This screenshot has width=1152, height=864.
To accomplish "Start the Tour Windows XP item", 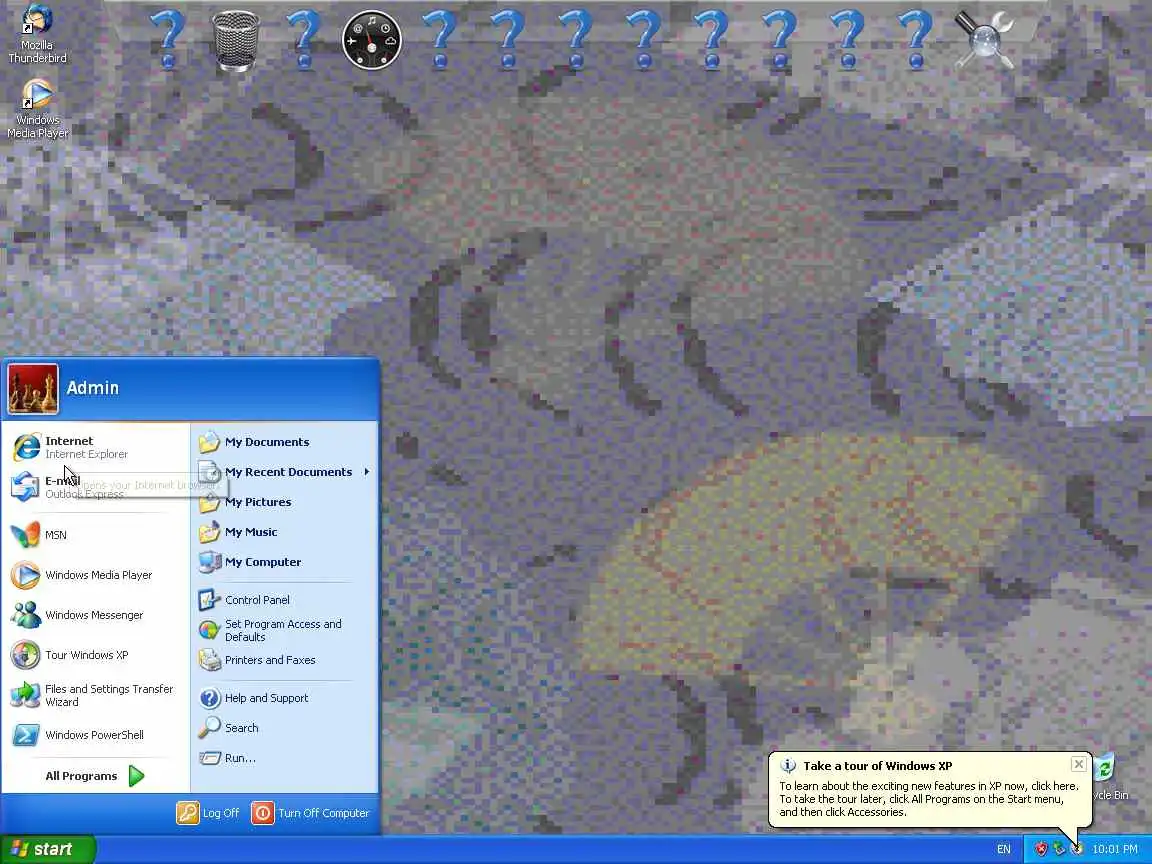I will pos(96,655).
